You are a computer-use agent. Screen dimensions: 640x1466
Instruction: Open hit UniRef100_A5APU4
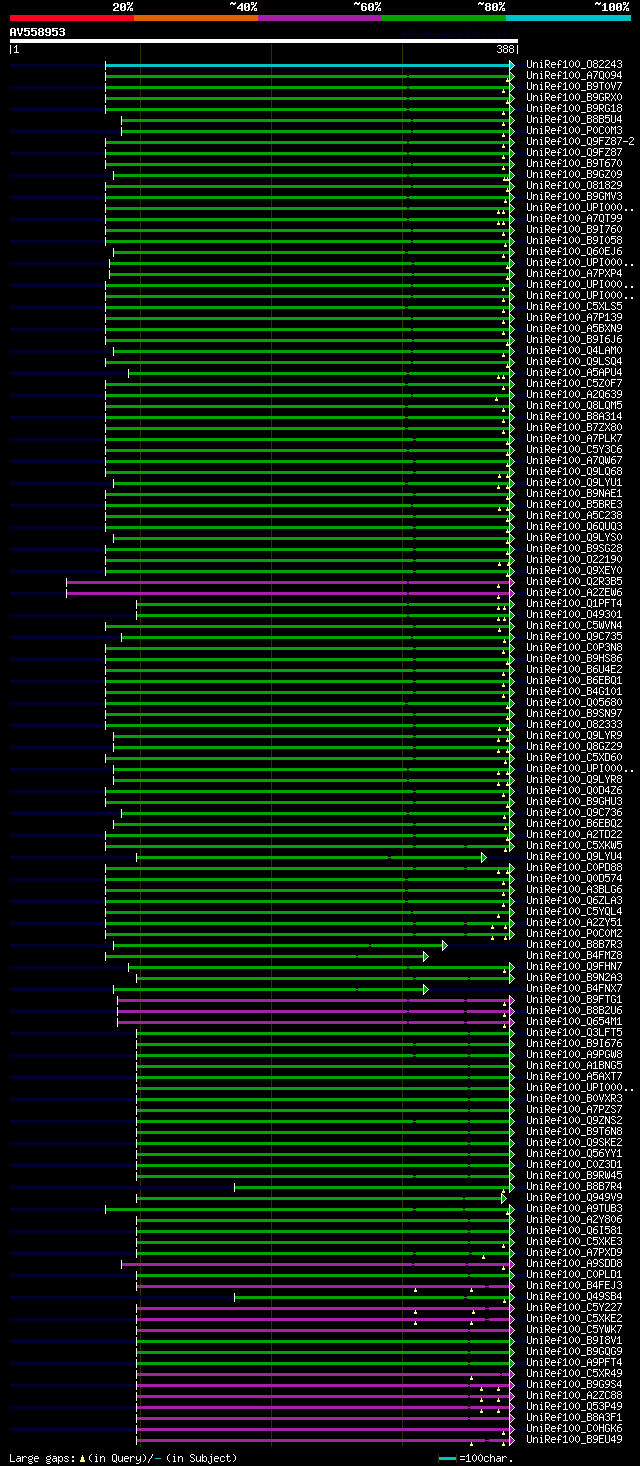coord(574,373)
